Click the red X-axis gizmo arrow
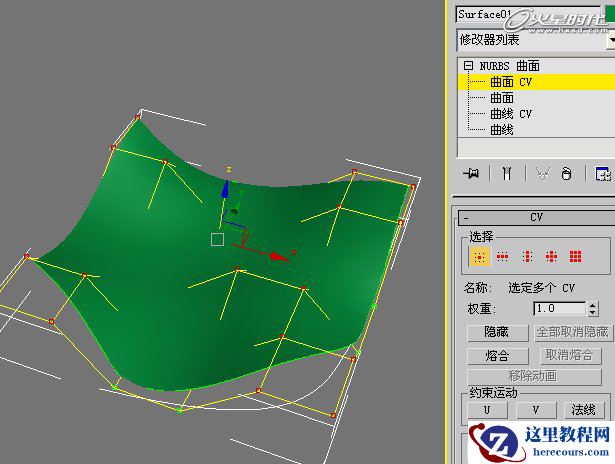The image size is (615, 464). [278, 257]
